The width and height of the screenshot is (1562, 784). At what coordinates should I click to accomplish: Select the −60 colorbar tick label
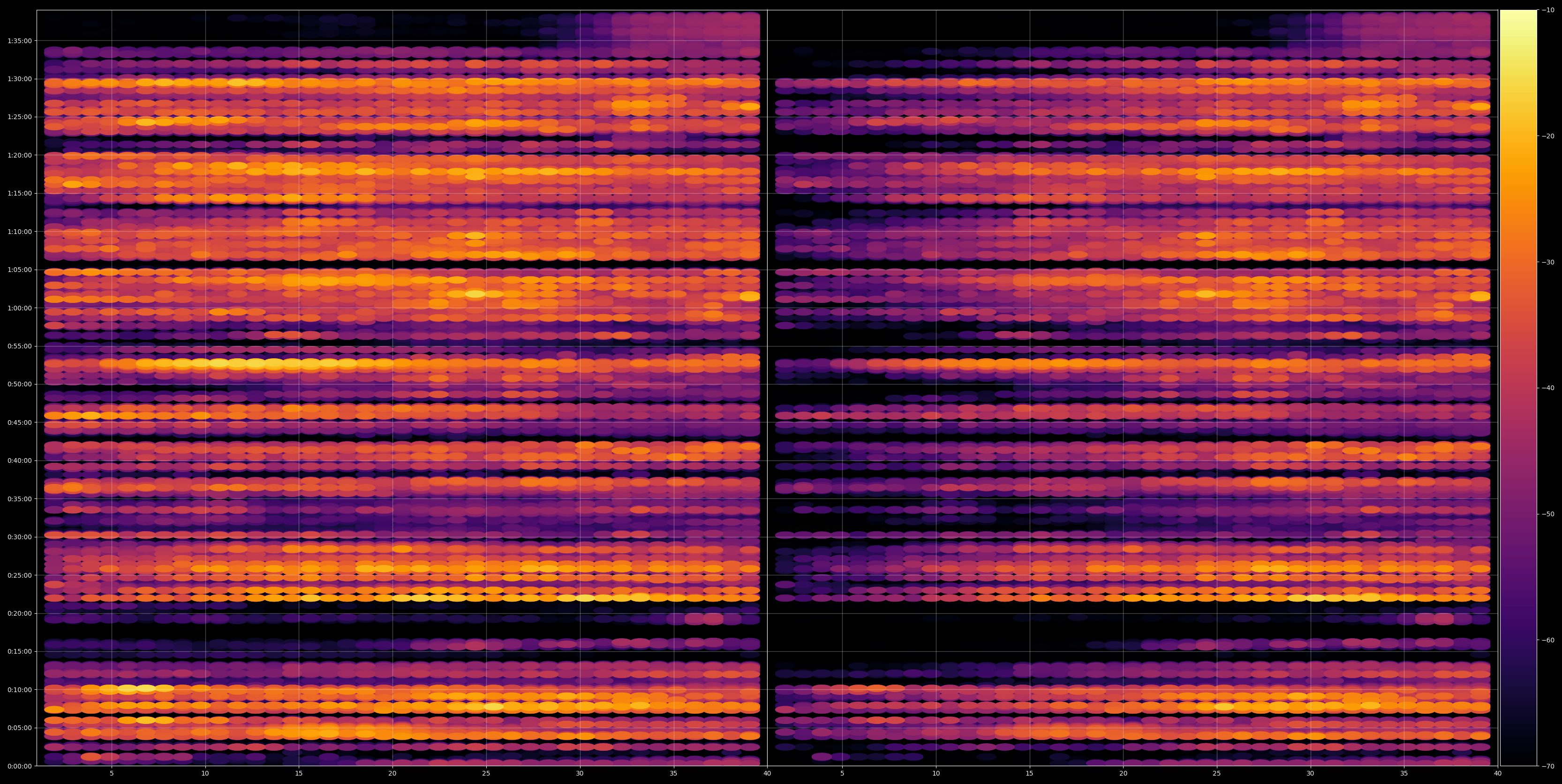1548,640
